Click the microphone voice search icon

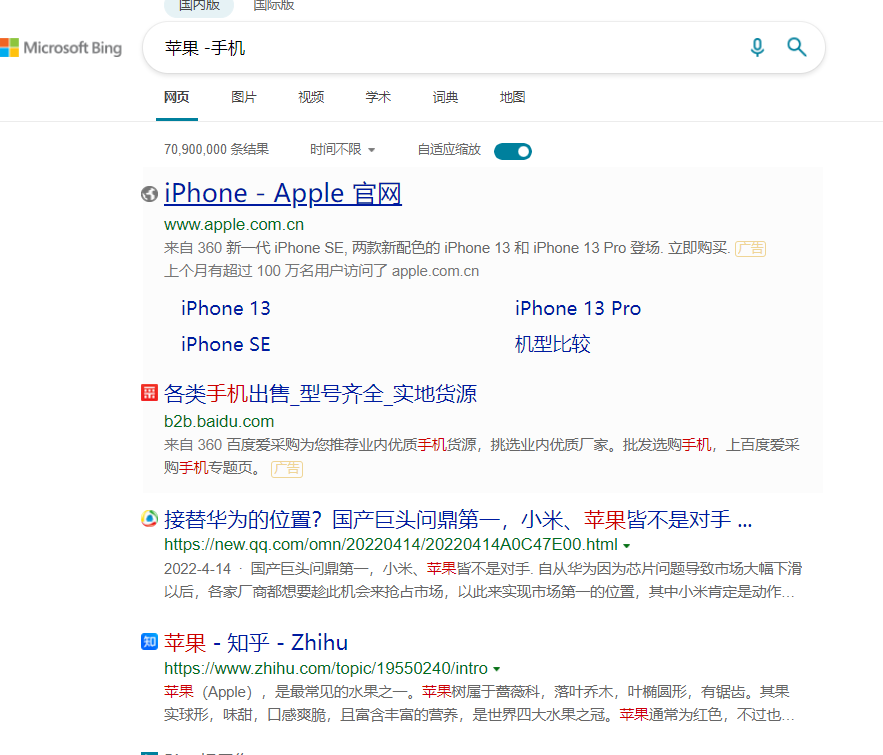tap(757, 47)
